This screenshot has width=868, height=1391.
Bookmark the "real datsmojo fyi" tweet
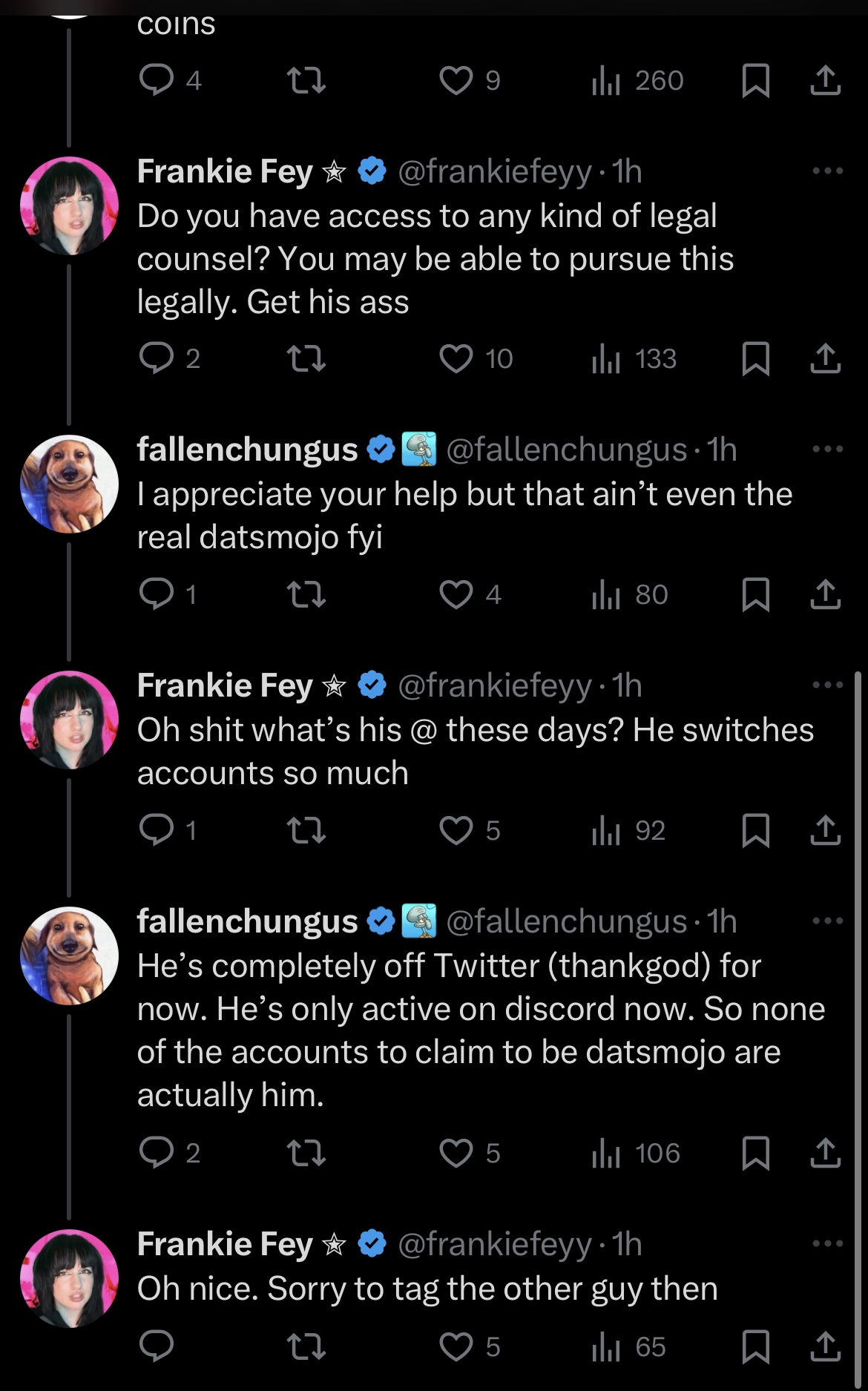755,595
